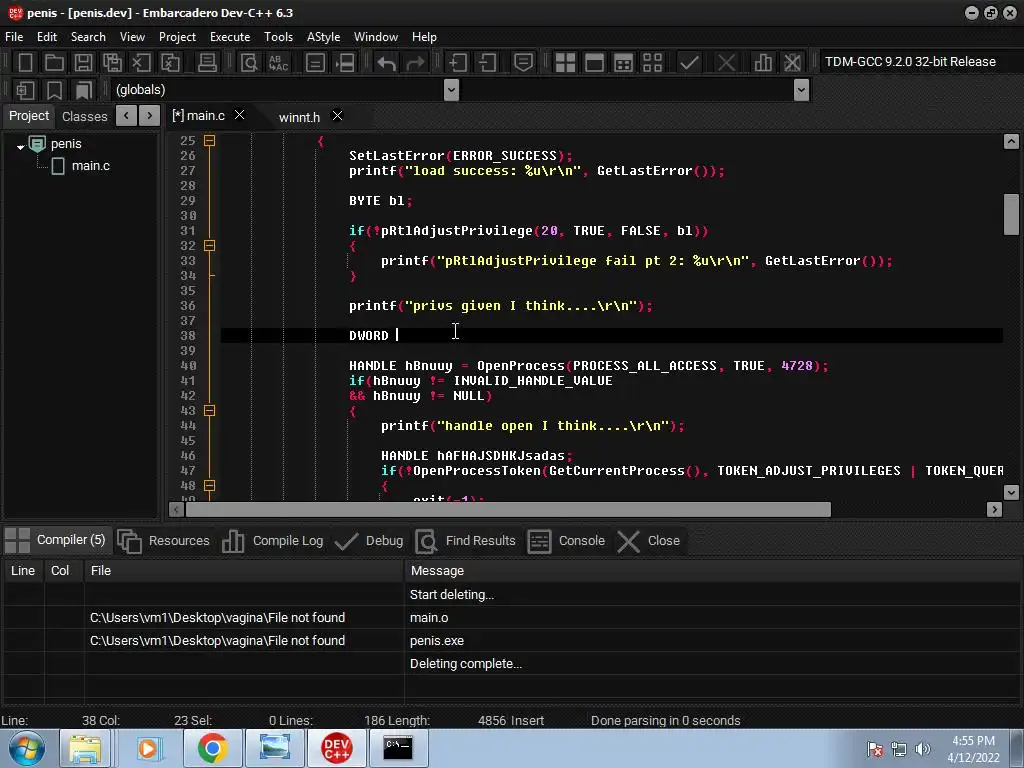Image resolution: width=1024 pixels, height=768 pixels.
Task: Click the Goto Bookmark icon
Action: click(84, 90)
